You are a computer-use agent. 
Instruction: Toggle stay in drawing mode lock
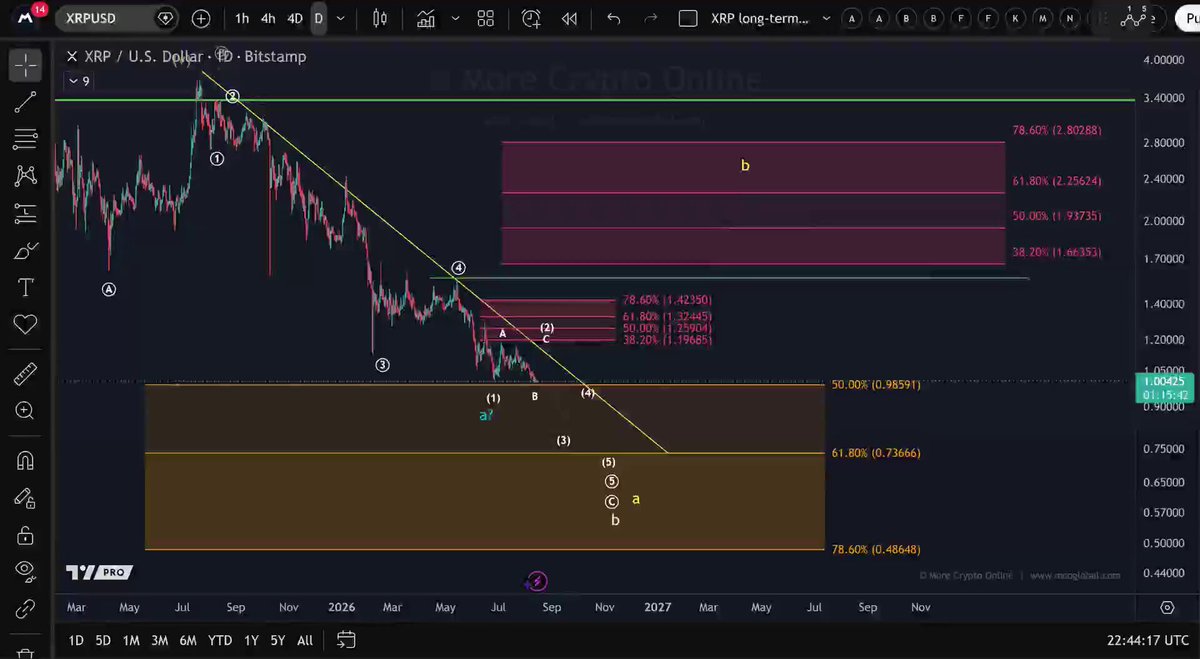point(25,497)
